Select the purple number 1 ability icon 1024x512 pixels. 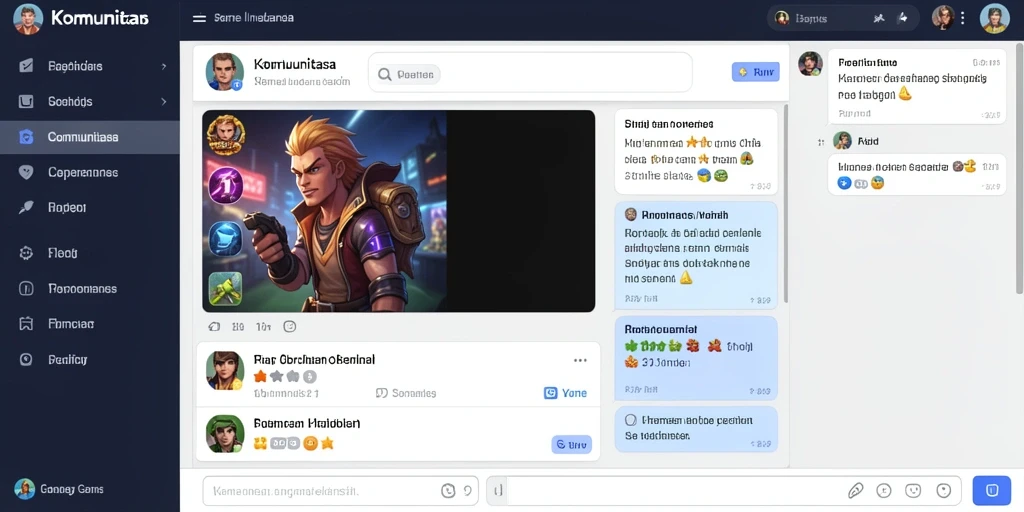[225, 185]
